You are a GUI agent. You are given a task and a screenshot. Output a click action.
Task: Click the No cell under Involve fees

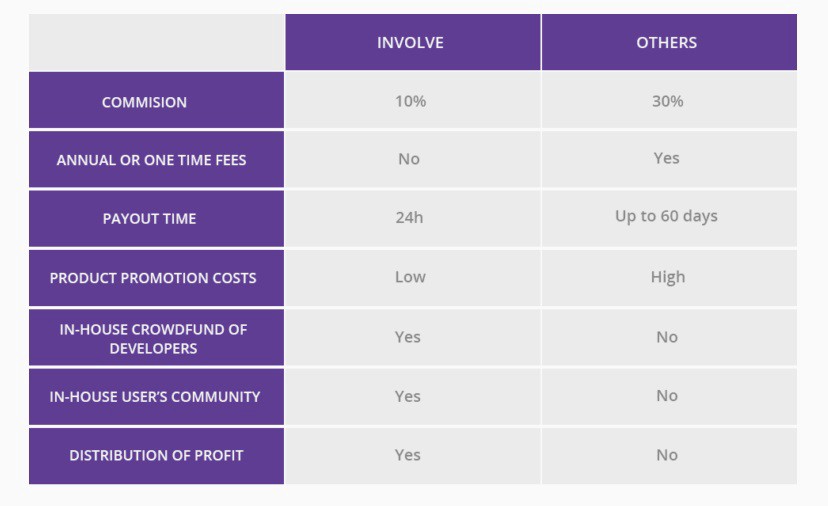coord(413,160)
